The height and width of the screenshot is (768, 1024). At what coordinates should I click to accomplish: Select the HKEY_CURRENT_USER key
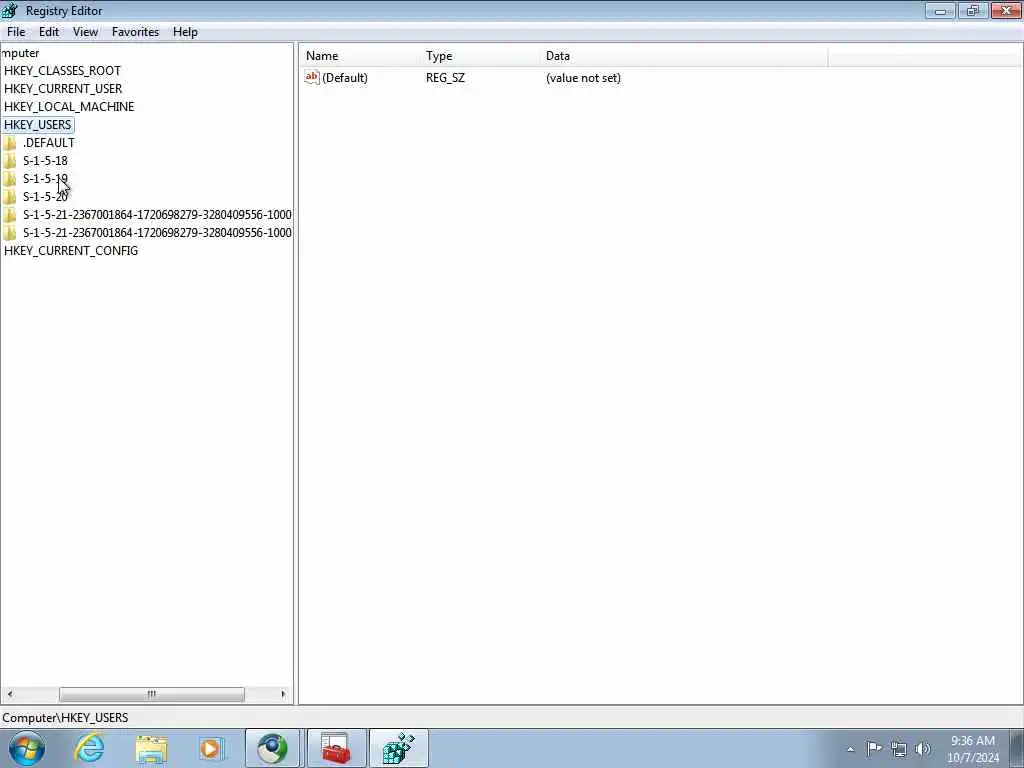pos(63,89)
